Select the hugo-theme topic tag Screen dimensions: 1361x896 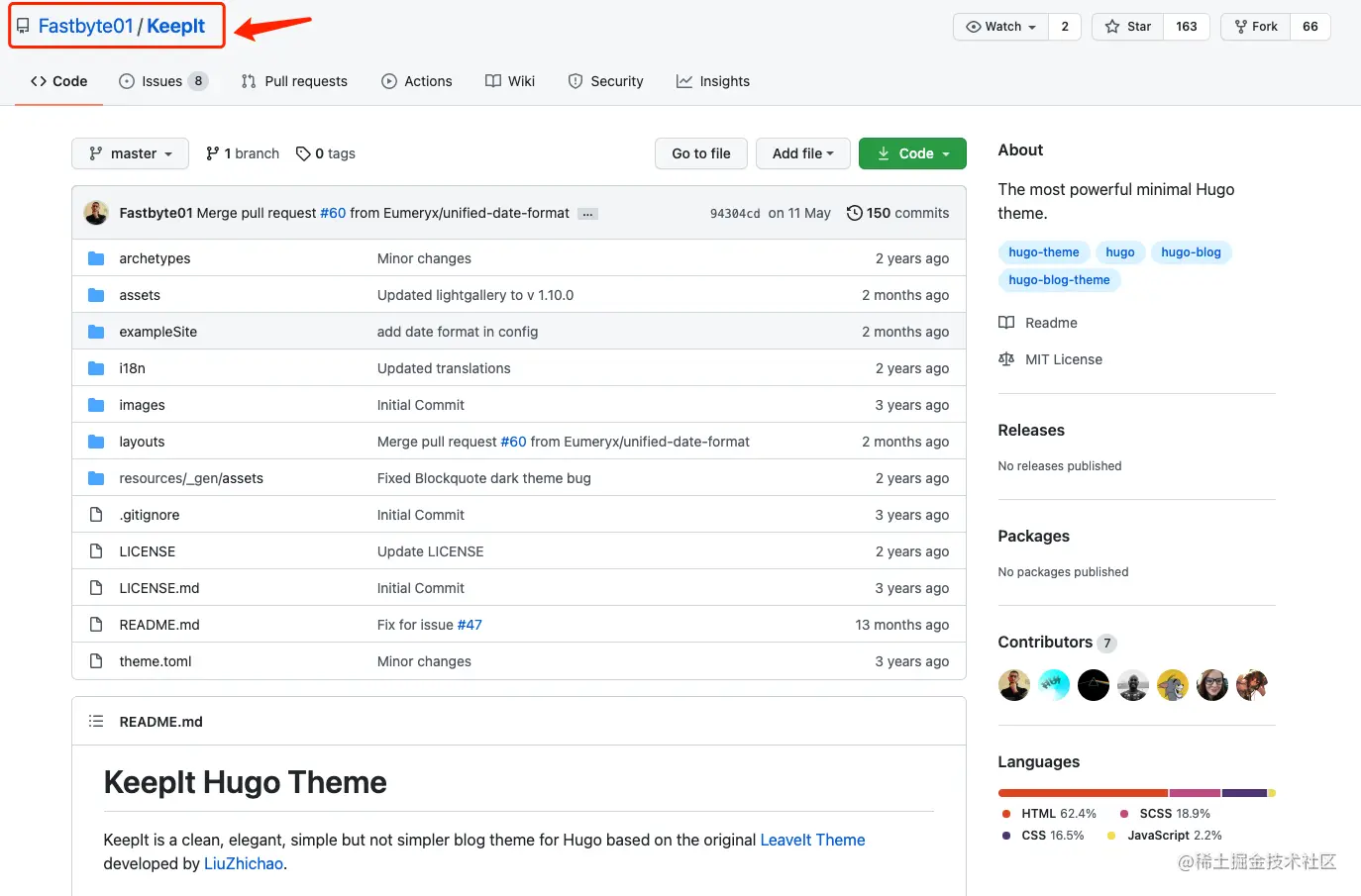coord(1044,252)
